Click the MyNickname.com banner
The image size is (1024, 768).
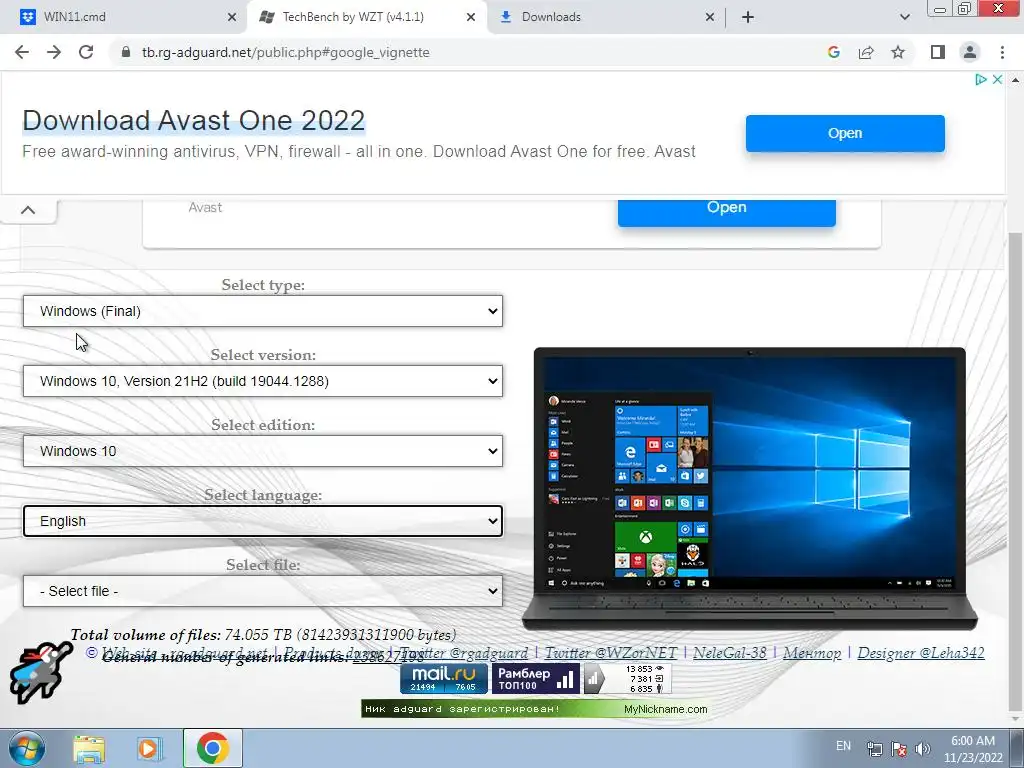[536, 709]
